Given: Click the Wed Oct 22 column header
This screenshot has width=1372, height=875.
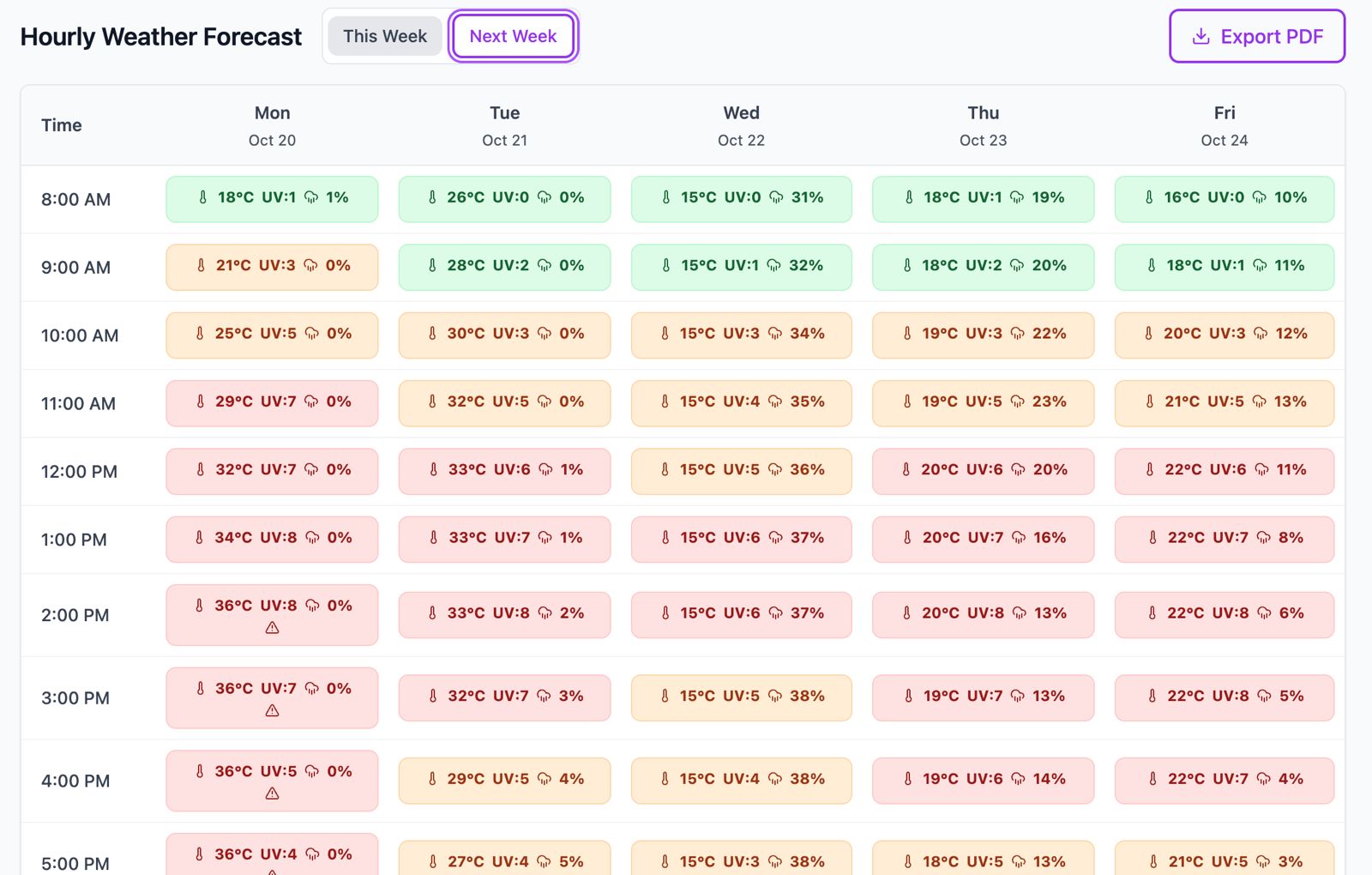Looking at the screenshot, I should coord(741,125).
